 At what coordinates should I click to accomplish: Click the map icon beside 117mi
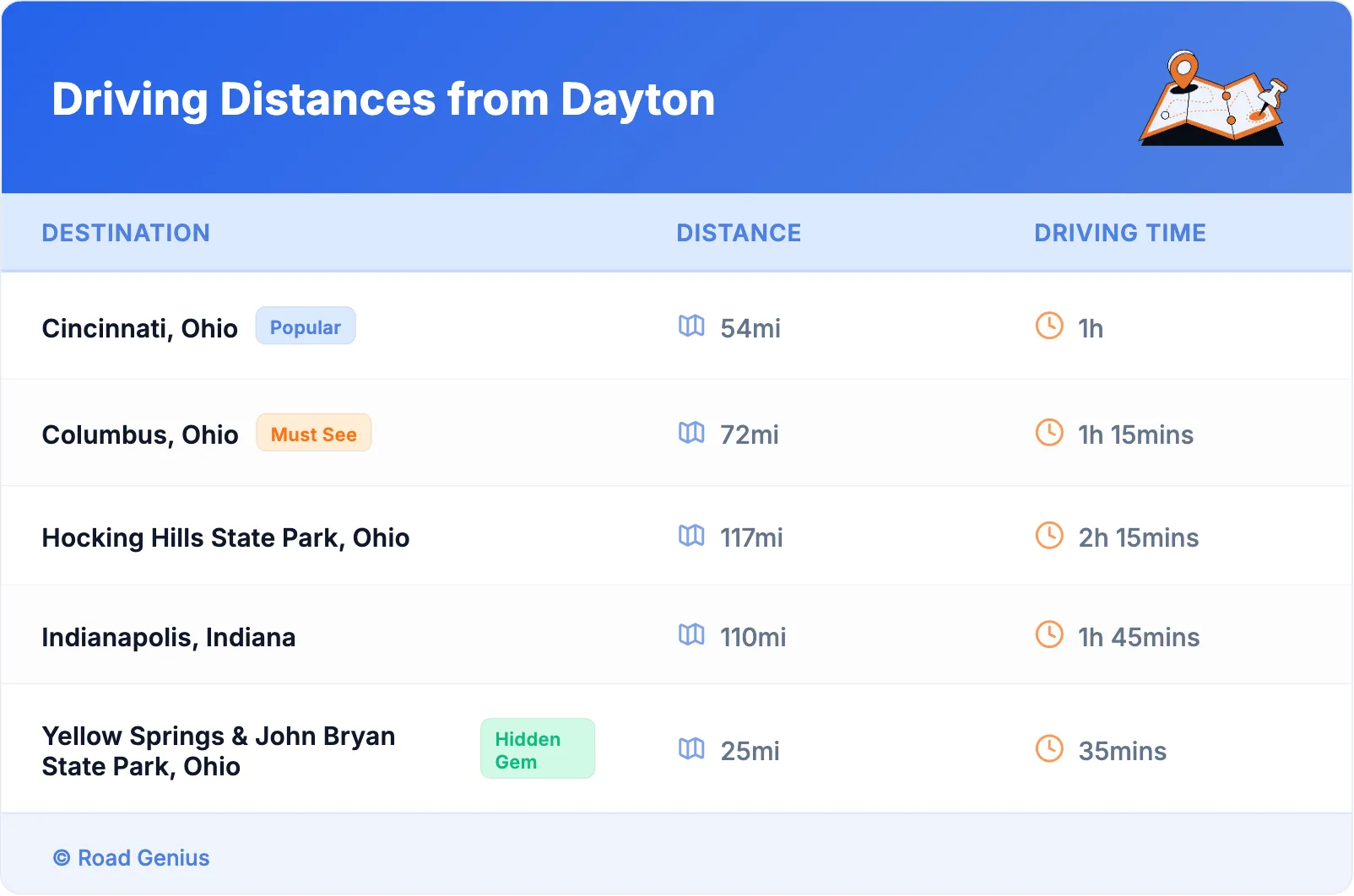(x=691, y=536)
